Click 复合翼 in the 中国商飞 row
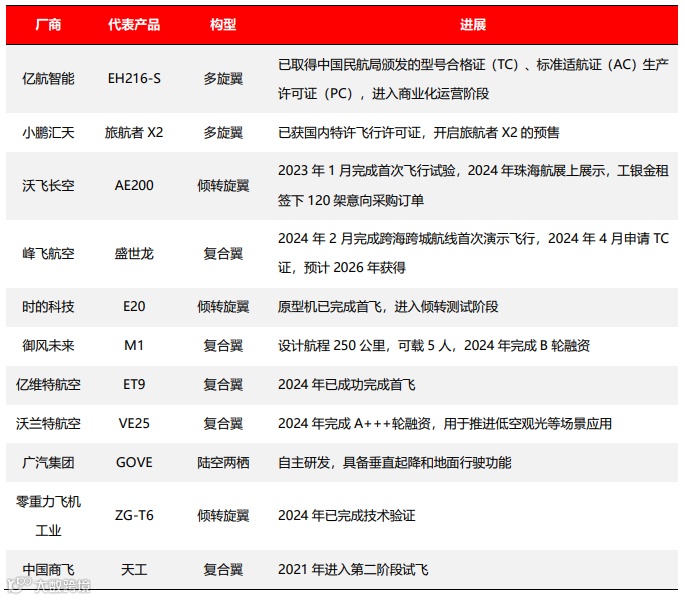Screen dimensions: 685x600 223,570
